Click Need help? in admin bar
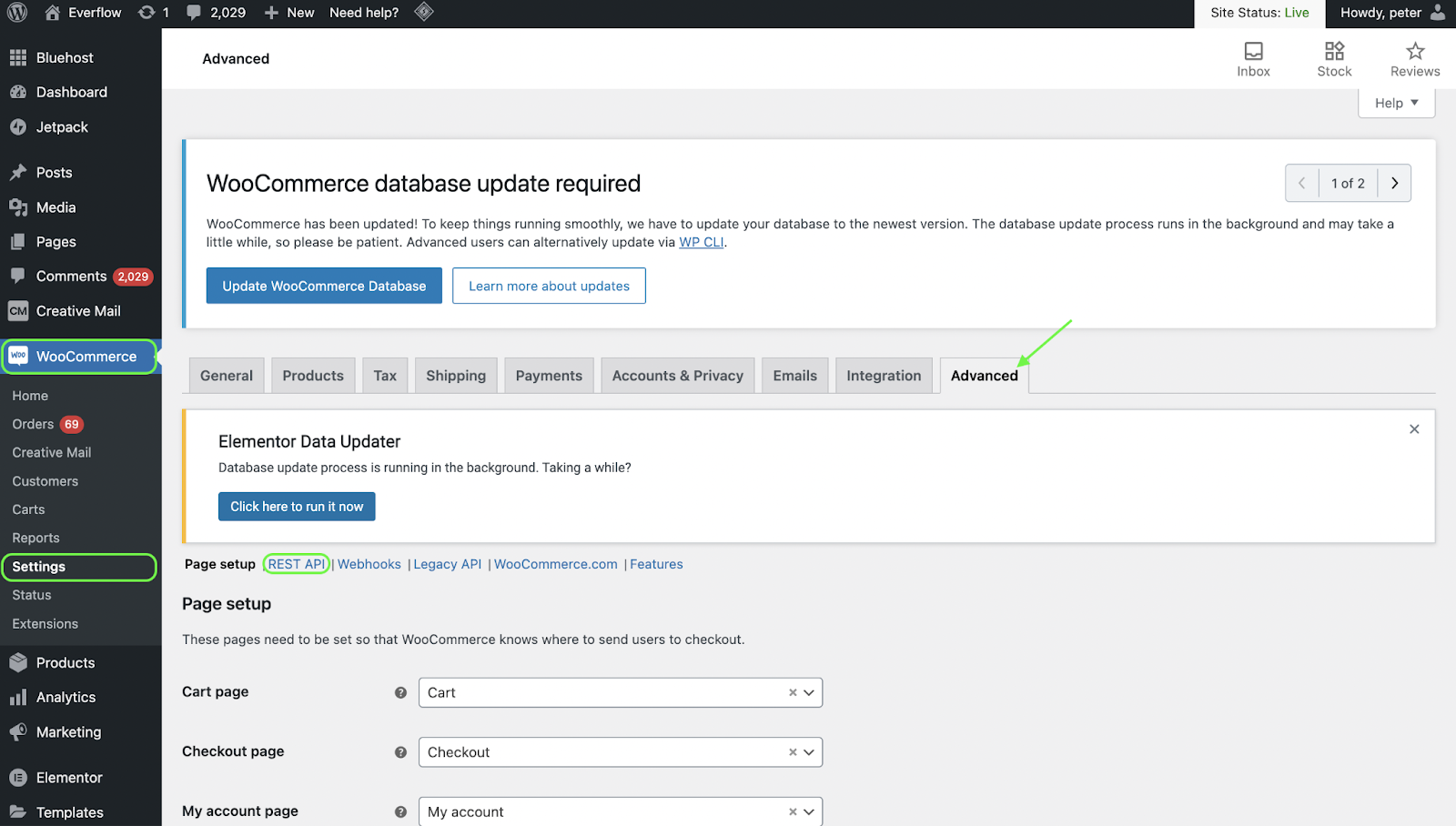The width and height of the screenshot is (1456, 826). pos(364,13)
